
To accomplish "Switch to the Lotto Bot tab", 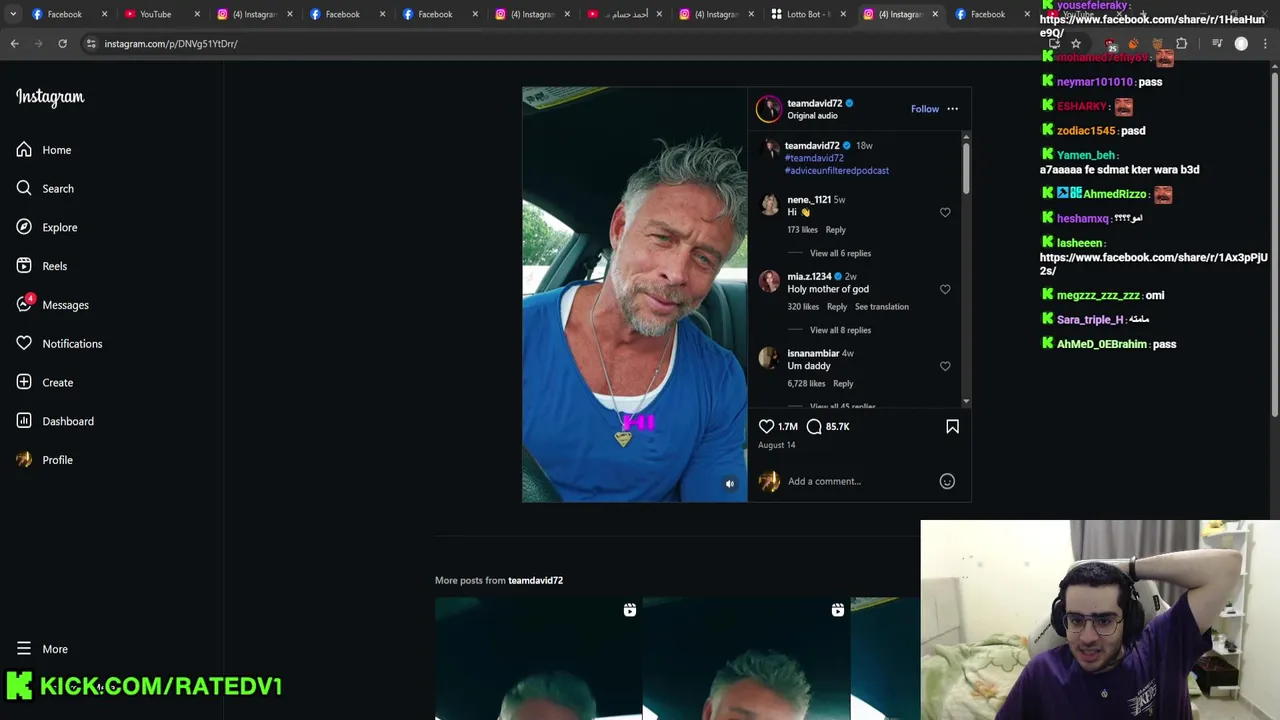I will pos(808,14).
